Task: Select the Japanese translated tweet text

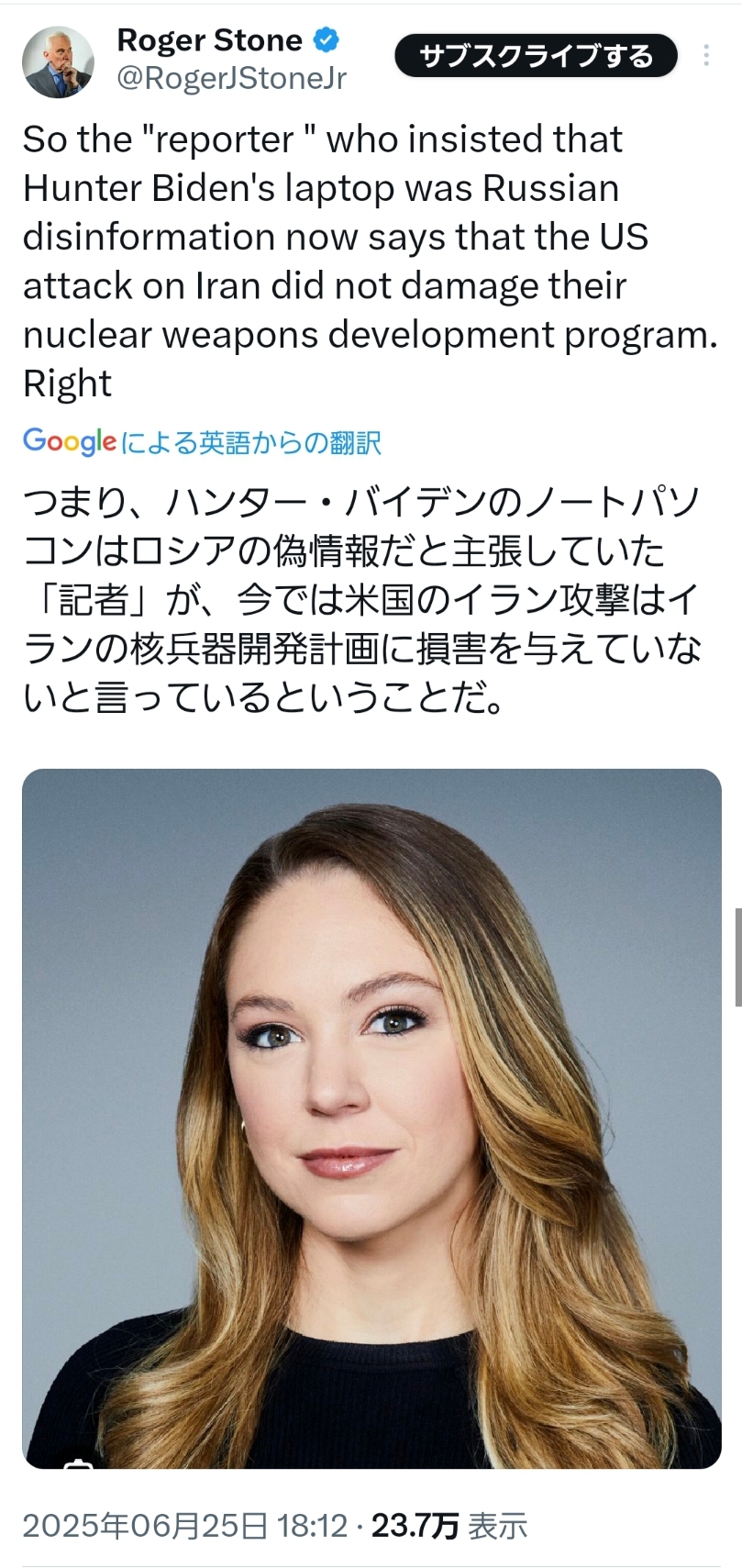Action: 362,600
